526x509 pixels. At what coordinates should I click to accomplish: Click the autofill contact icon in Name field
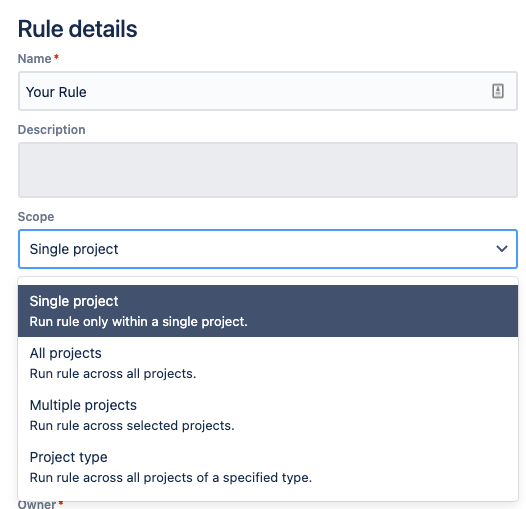[497, 91]
